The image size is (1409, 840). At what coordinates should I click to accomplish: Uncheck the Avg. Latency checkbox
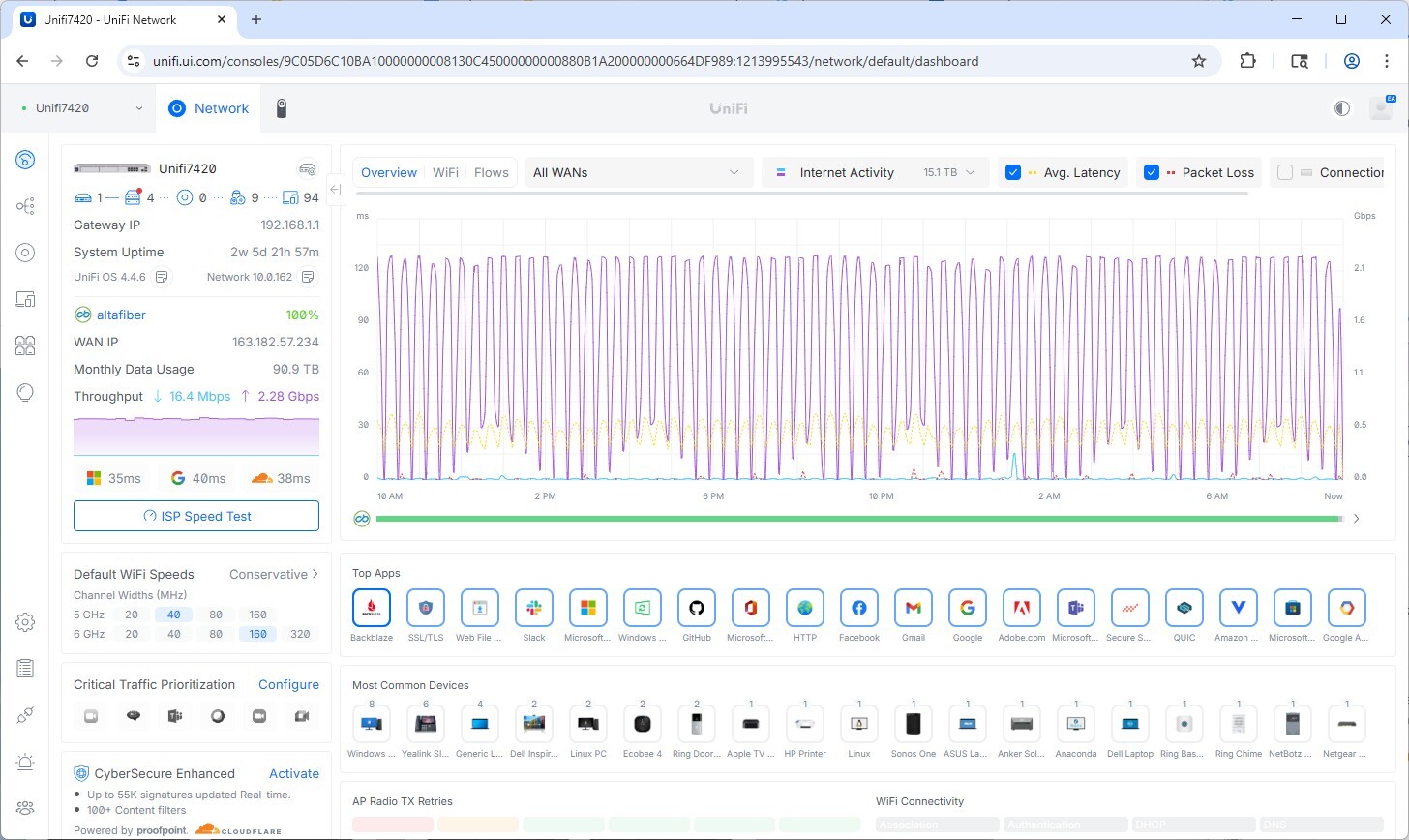pyautogui.click(x=1013, y=172)
